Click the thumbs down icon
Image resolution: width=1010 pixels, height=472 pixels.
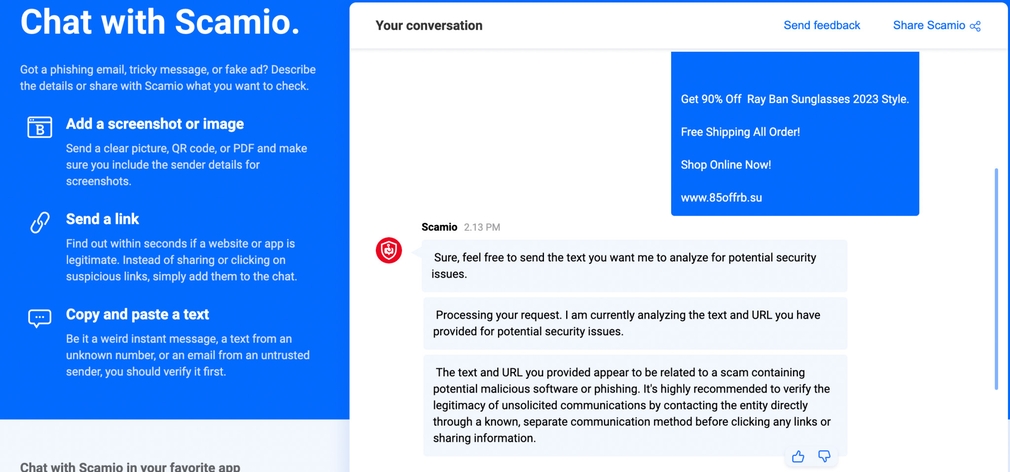(x=824, y=457)
